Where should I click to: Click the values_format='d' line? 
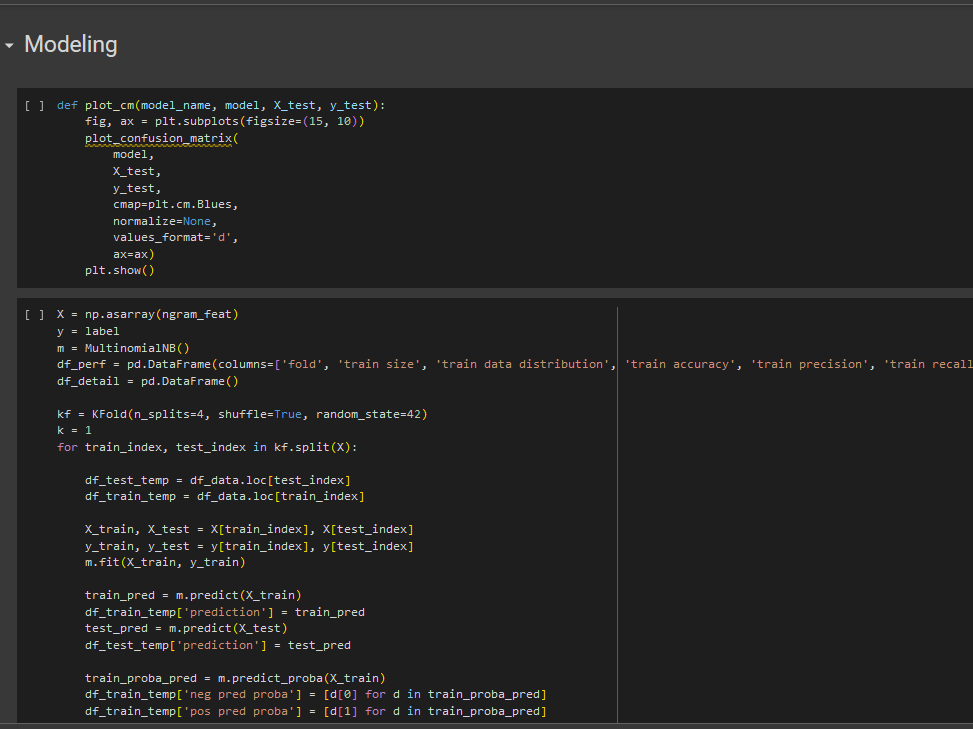(176, 237)
